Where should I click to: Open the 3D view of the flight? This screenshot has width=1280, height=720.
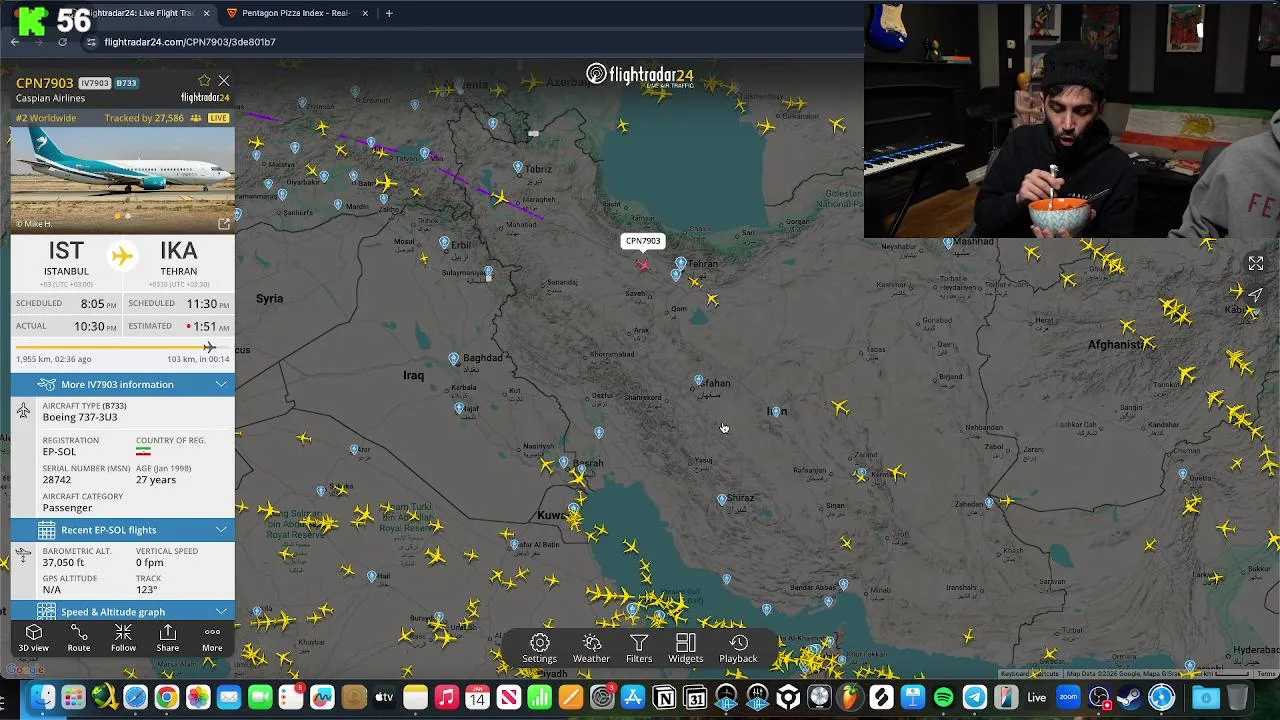coord(33,638)
